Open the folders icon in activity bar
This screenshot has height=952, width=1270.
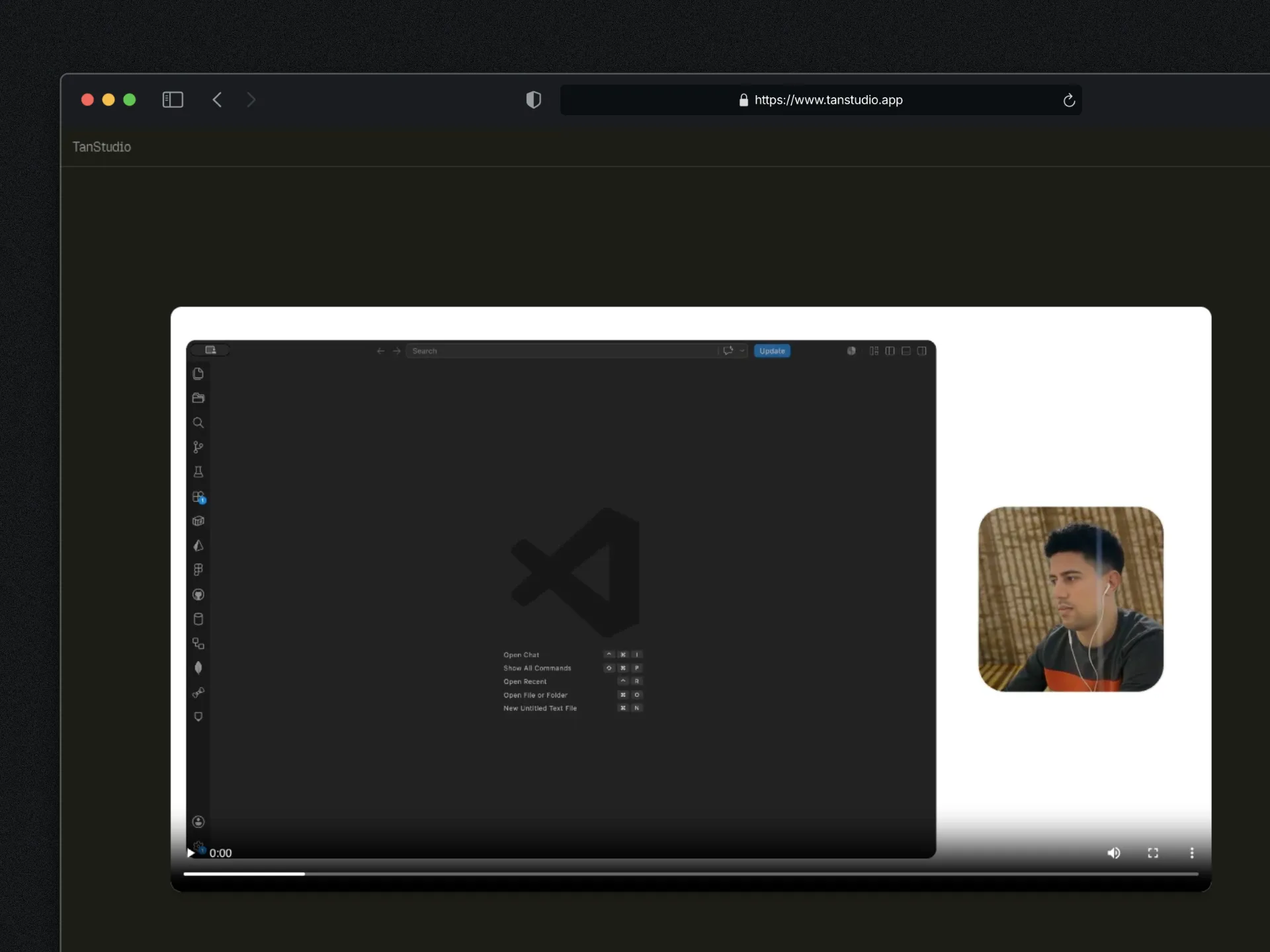198,398
